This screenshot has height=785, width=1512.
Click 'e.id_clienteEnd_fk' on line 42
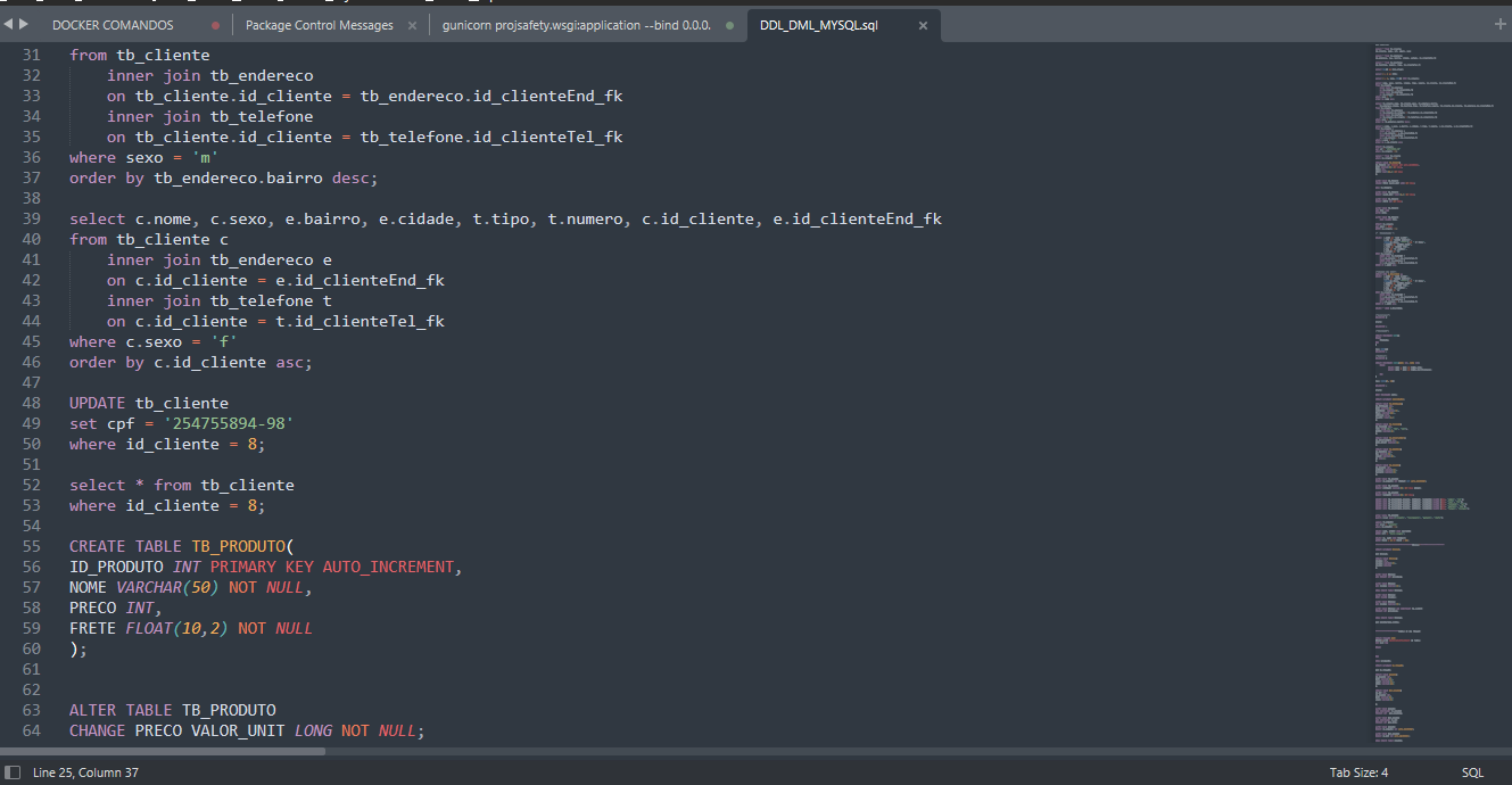pyautogui.click(x=360, y=280)
